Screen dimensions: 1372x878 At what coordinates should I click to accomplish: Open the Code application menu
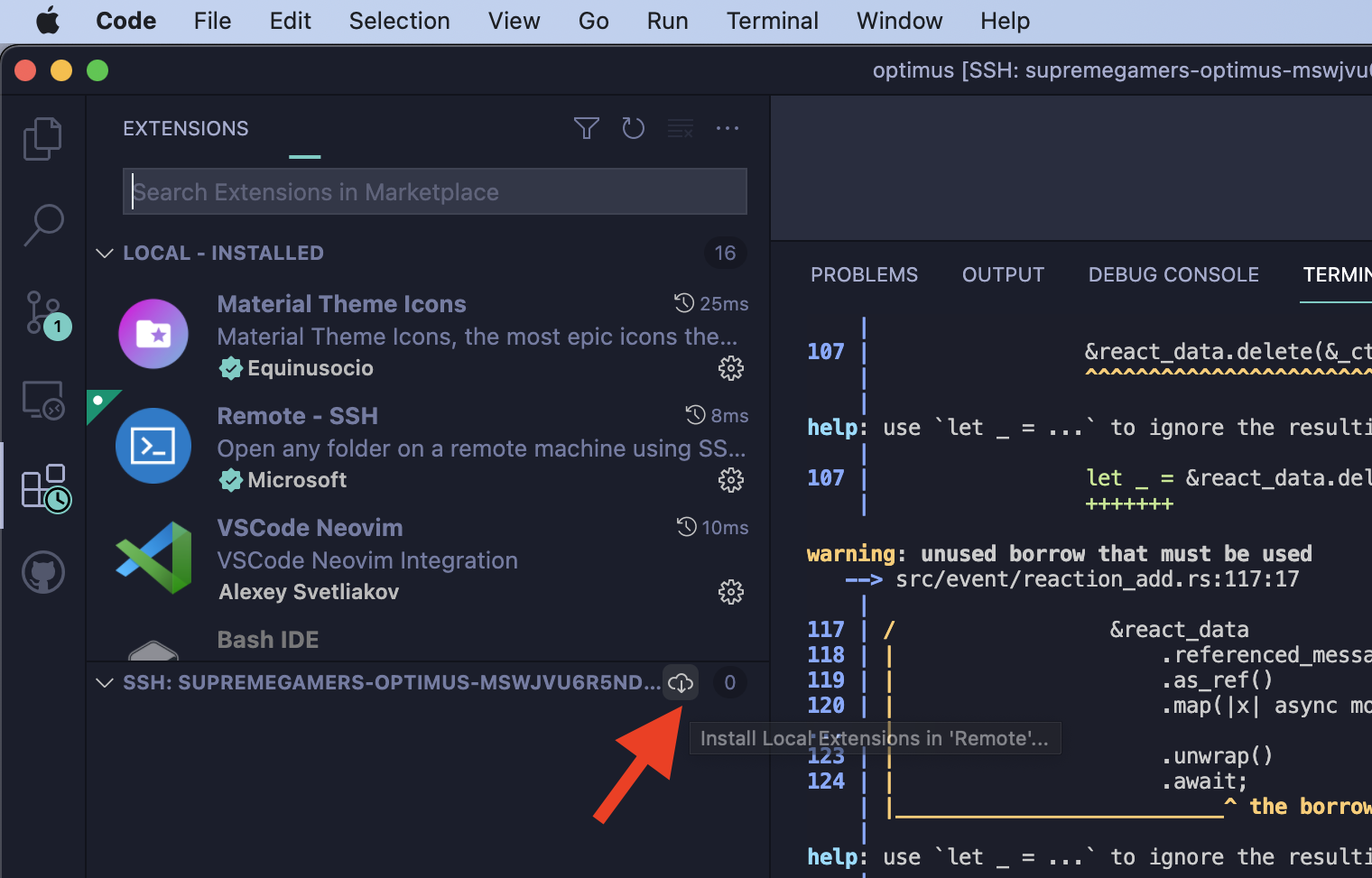pyautogui.click(x=126, y=21)
